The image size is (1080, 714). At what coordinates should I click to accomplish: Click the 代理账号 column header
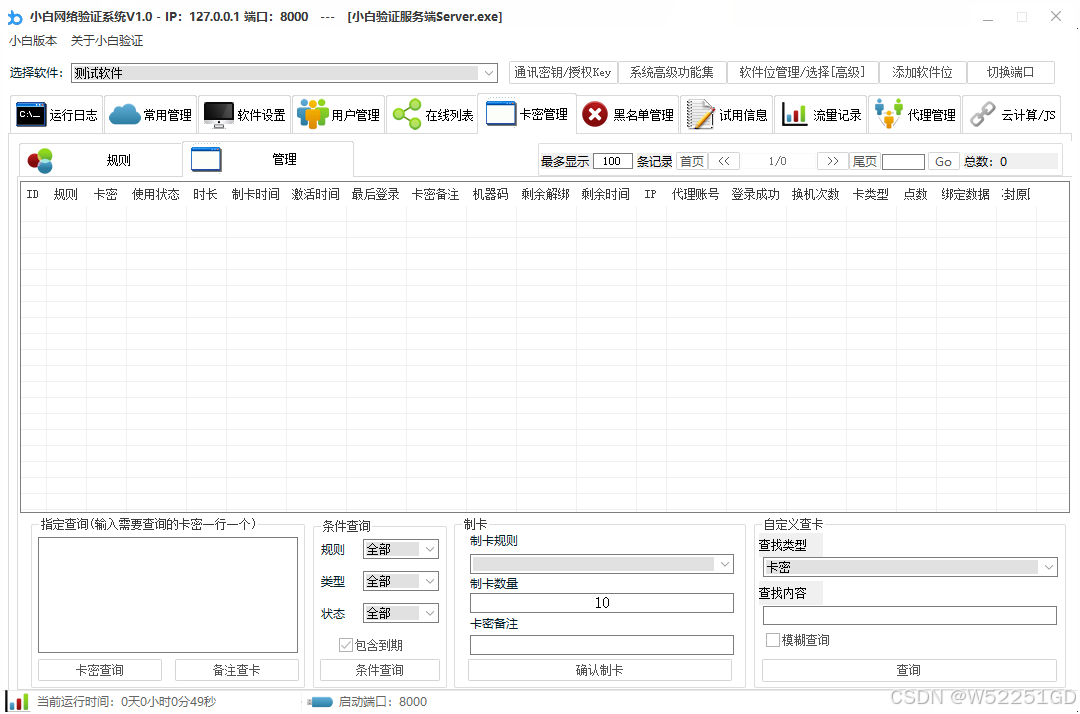[x=696, y=194]
